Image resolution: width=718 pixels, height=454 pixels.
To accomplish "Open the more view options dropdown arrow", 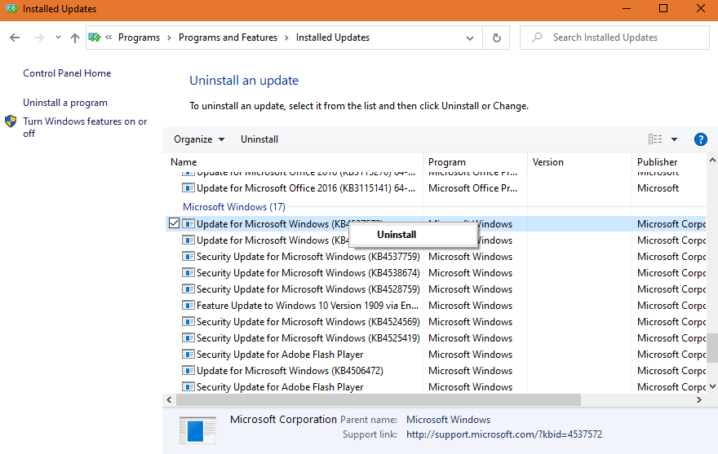I will 674,139.
